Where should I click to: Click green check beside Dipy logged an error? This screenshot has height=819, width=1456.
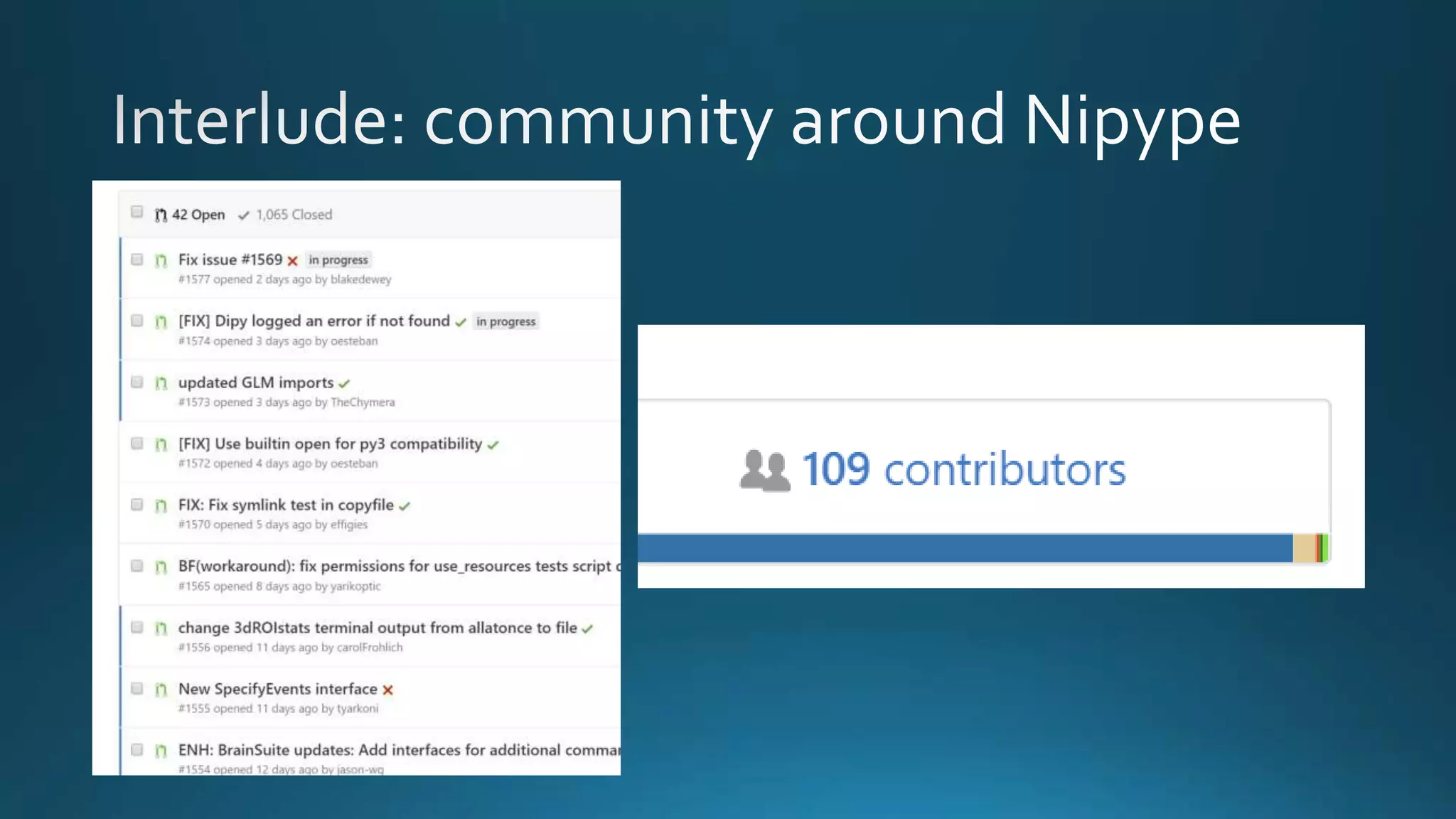461,323
